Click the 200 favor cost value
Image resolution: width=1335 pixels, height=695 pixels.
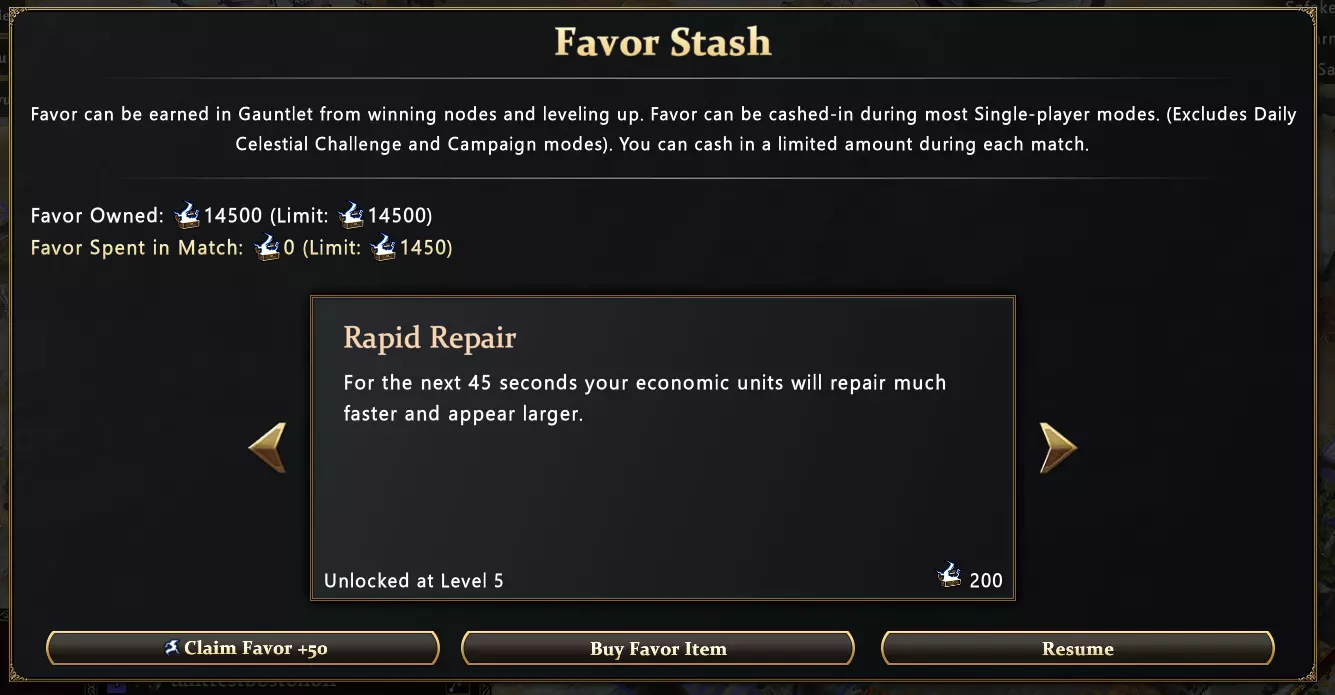986,580
